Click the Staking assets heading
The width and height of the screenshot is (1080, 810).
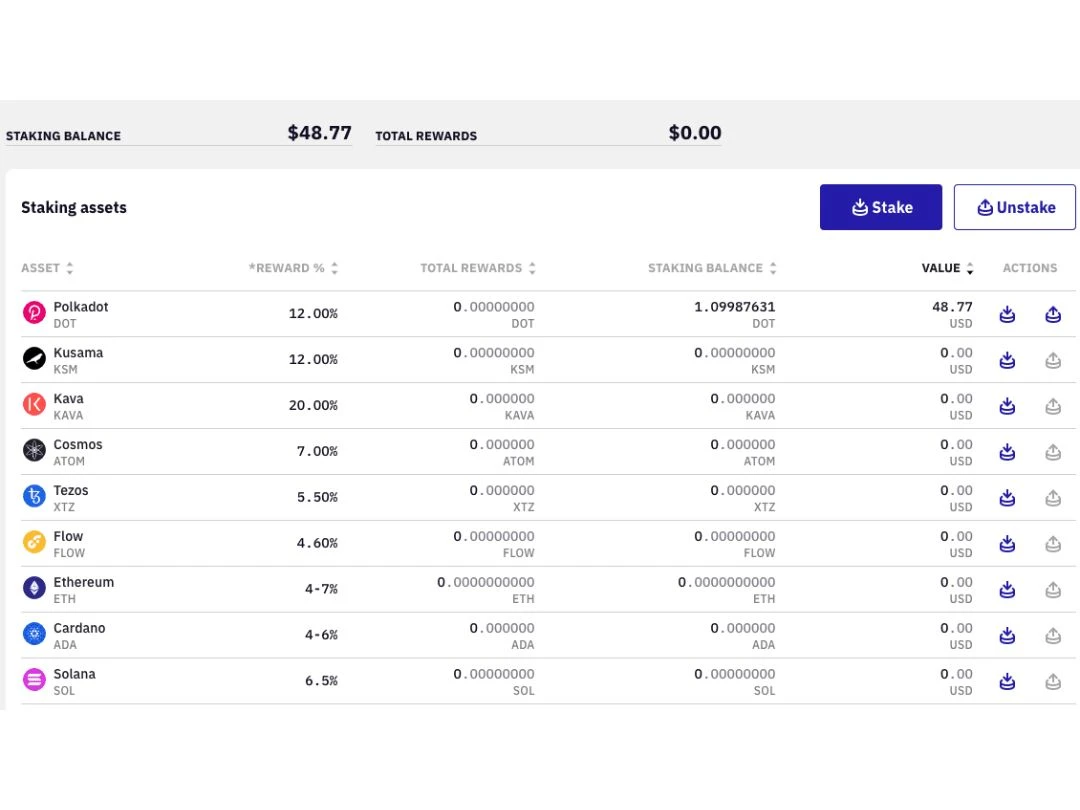[x=74, y=207]
